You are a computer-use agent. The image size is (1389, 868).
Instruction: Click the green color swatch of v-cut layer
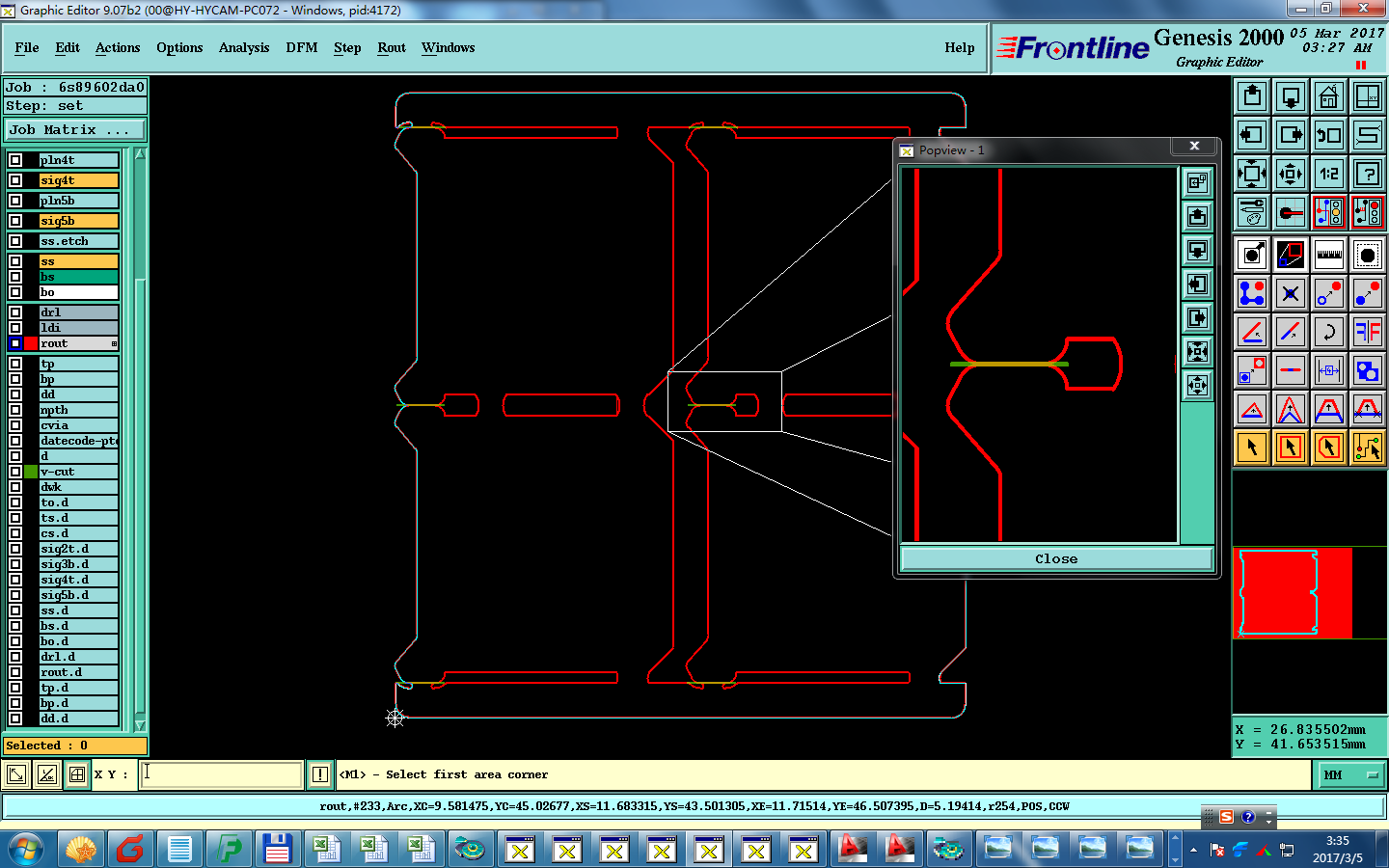pos(31,472)
